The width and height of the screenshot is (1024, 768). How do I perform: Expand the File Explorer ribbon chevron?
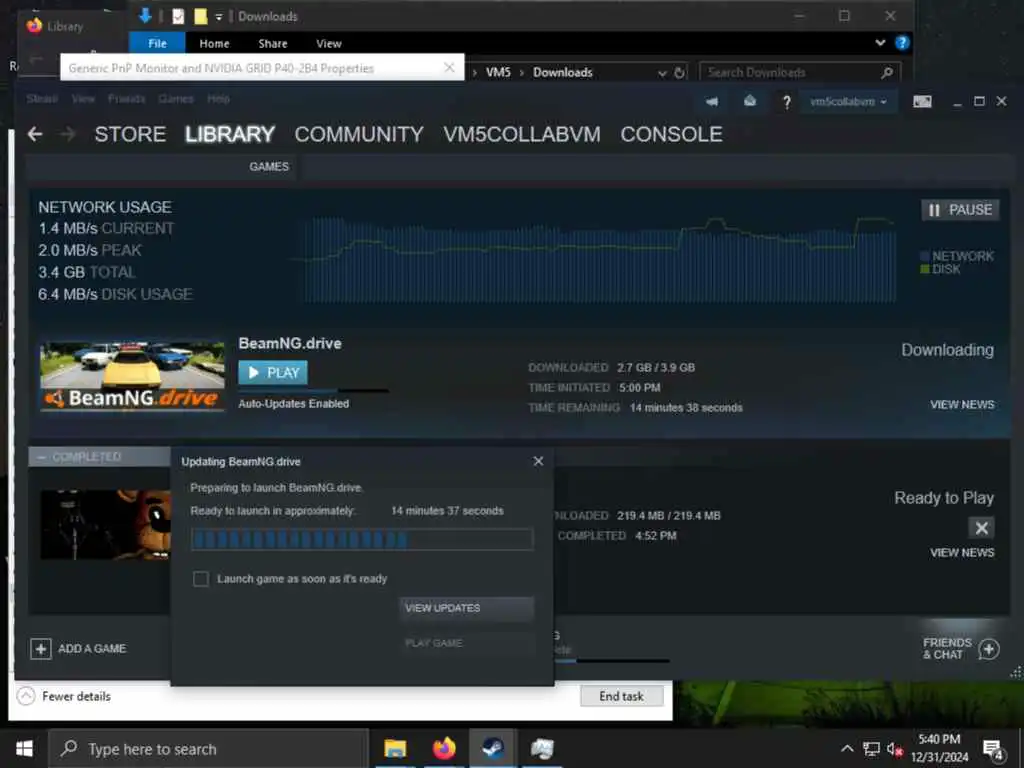click(880, 43)
